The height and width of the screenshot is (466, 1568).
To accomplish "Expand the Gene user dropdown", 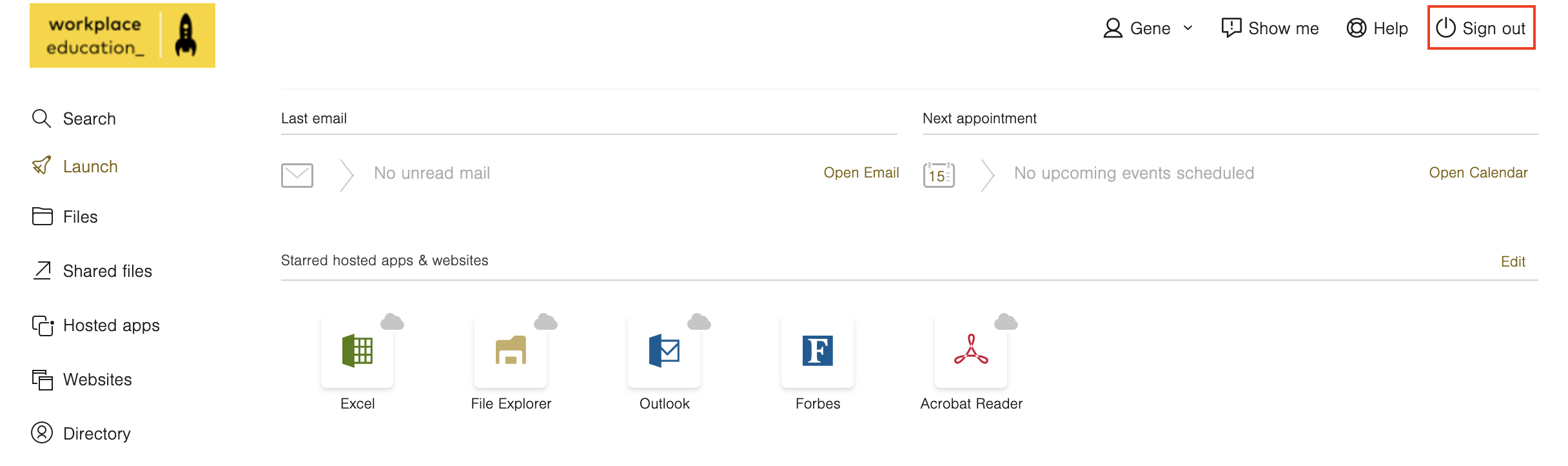I will (1148, 28).
